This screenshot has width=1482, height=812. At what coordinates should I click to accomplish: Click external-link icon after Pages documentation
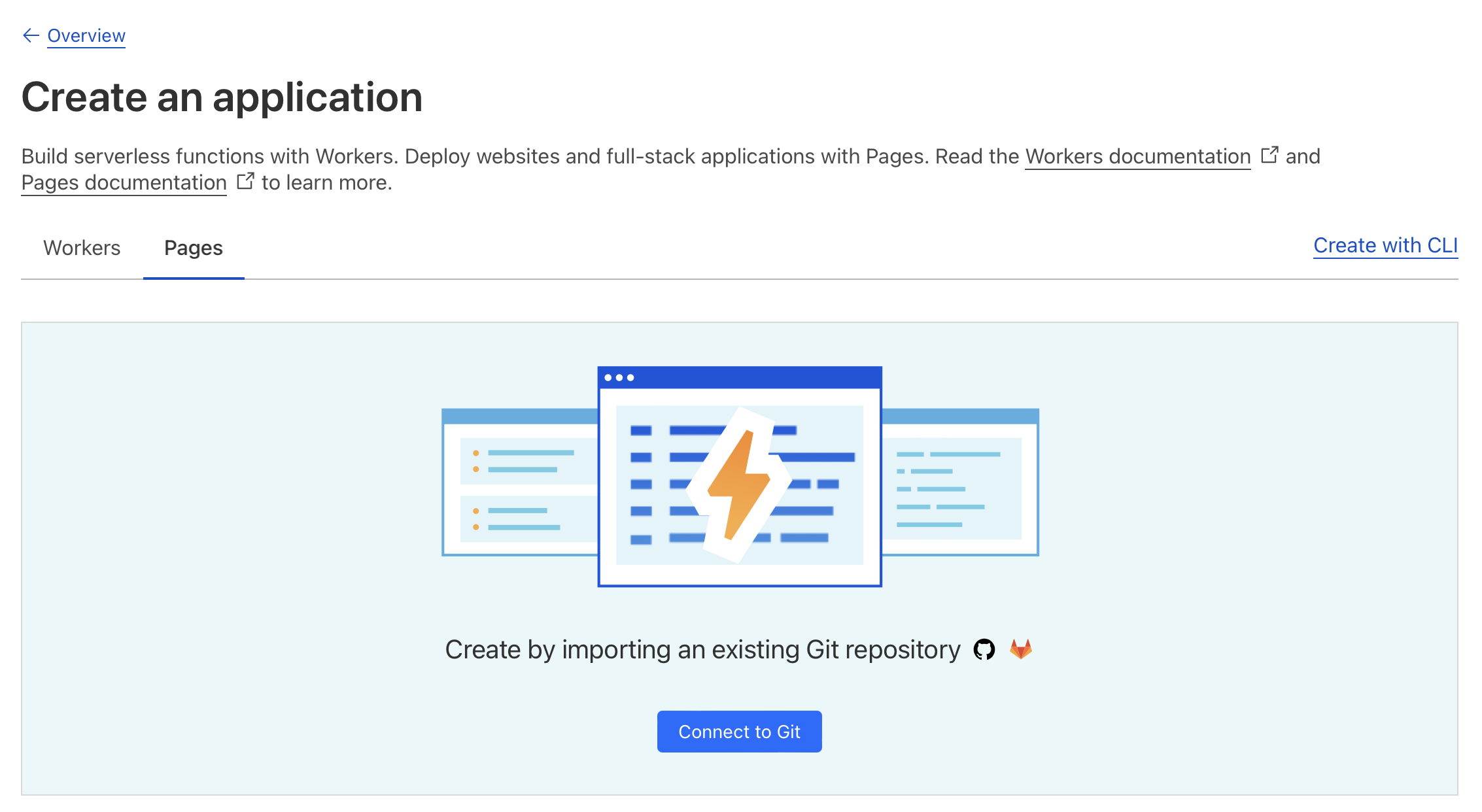(245, 181)
